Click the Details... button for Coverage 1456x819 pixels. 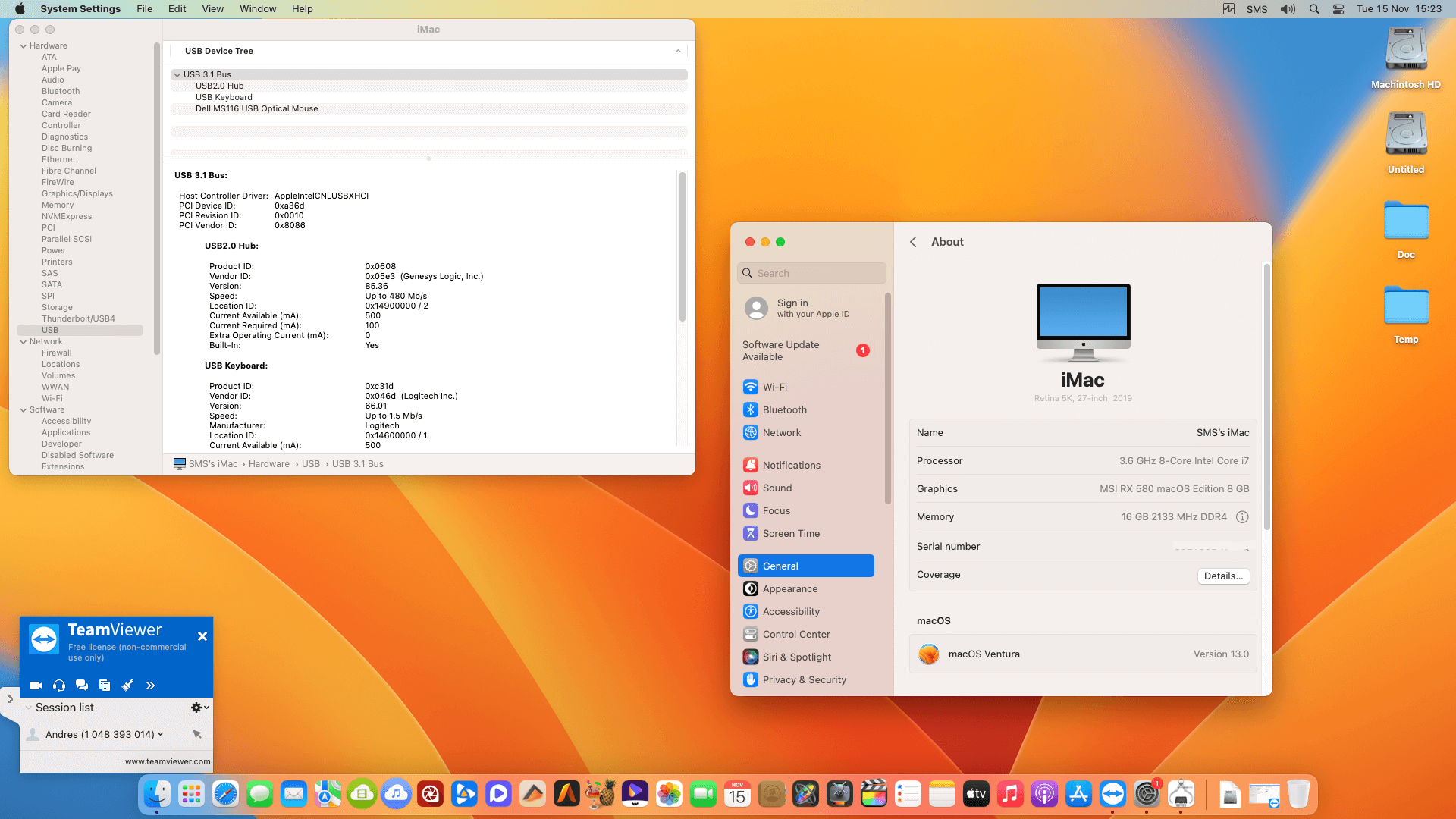click(x=1223, y=576)
